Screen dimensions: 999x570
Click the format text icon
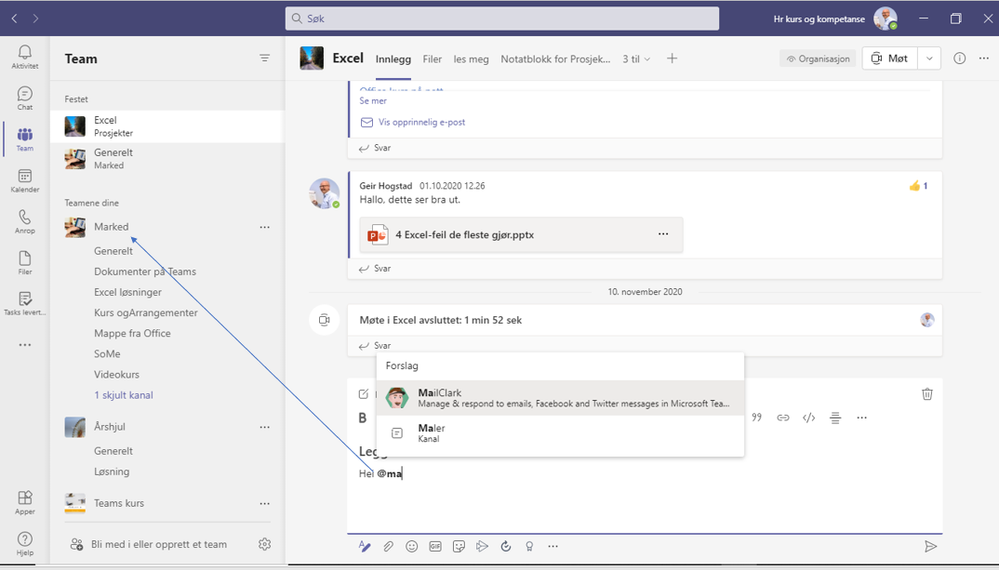point(364,546)
